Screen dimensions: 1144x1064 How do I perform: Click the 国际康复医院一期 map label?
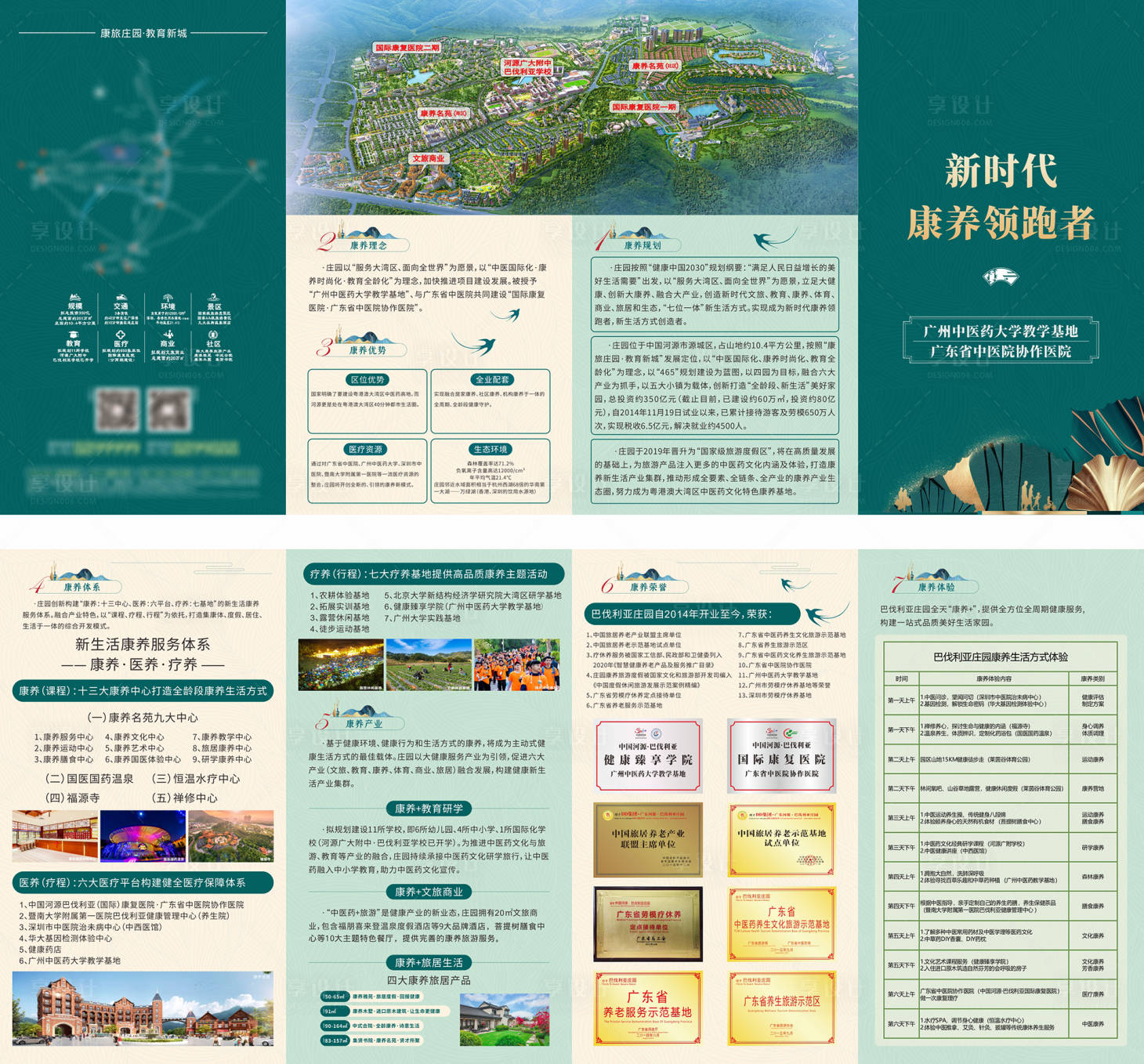coord(643,107)
